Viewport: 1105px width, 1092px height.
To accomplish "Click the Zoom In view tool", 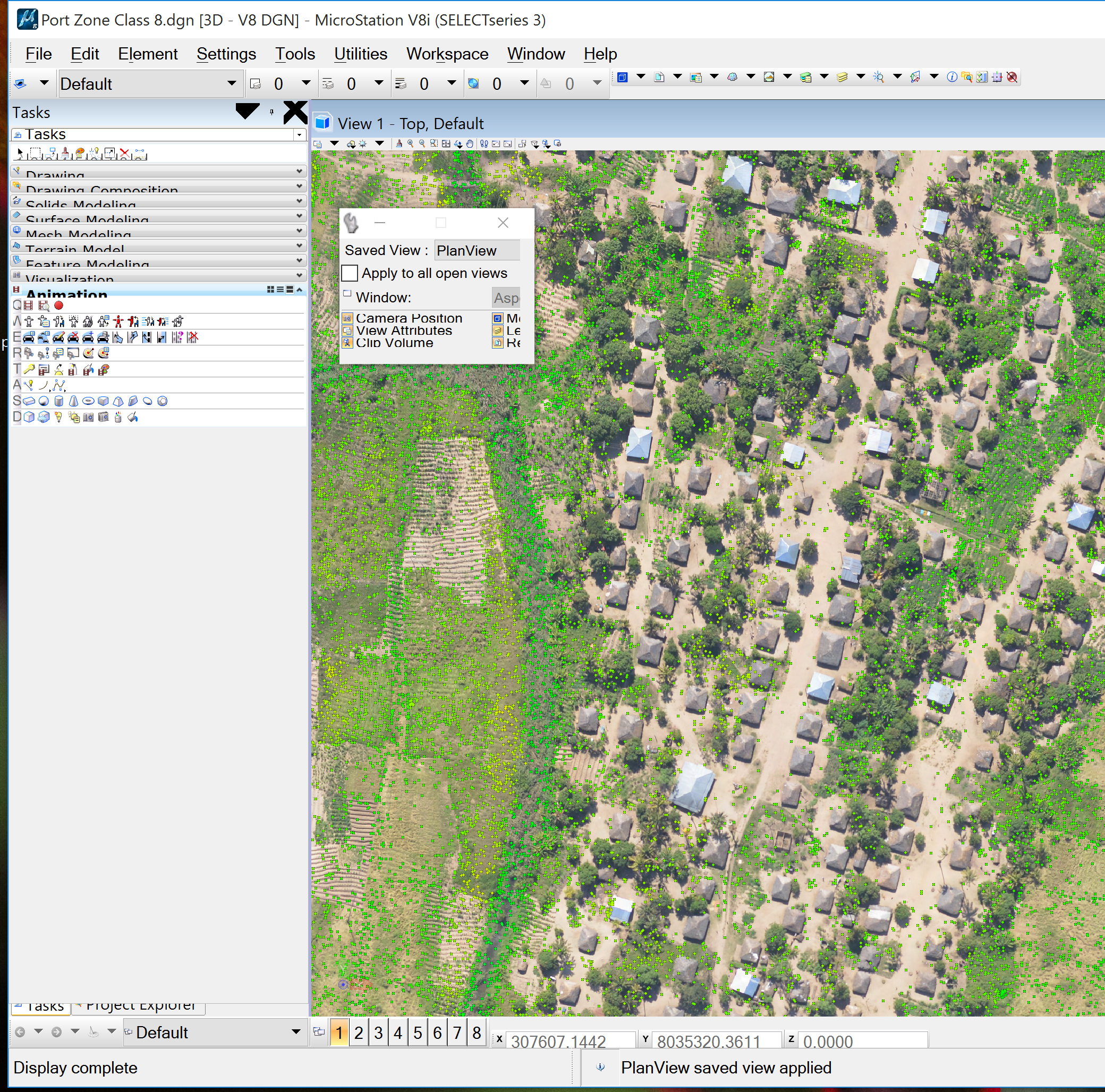I will (x=411, y=143).
